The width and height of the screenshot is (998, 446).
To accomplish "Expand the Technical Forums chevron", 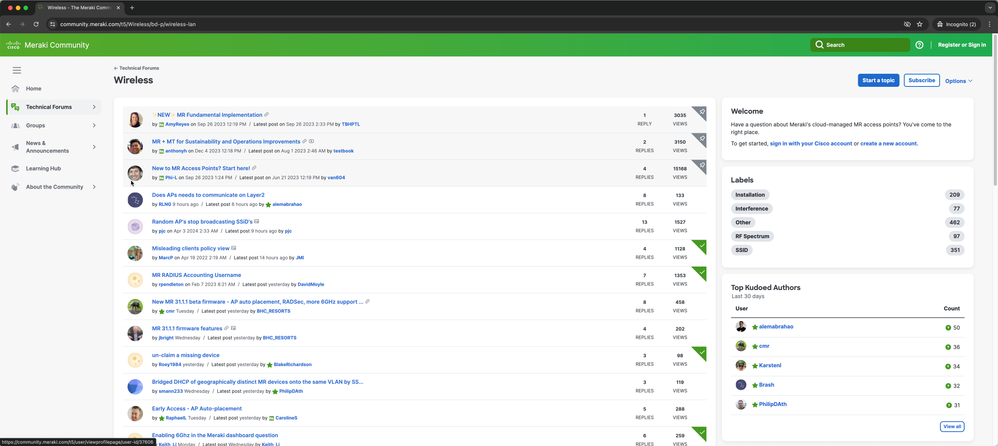I will (x=94, y=107).
